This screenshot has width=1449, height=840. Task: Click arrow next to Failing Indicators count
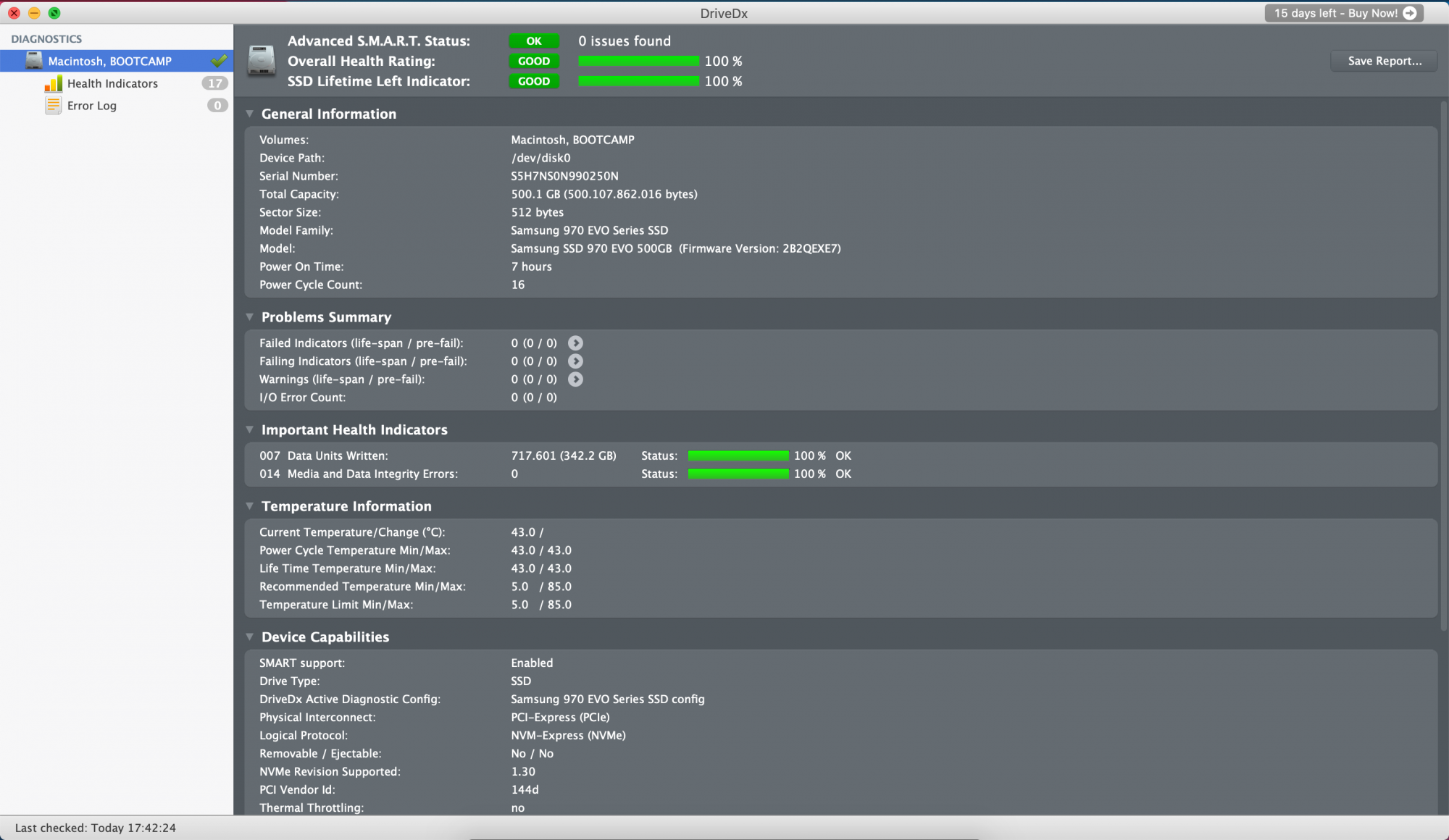click(x=575, y=361)
